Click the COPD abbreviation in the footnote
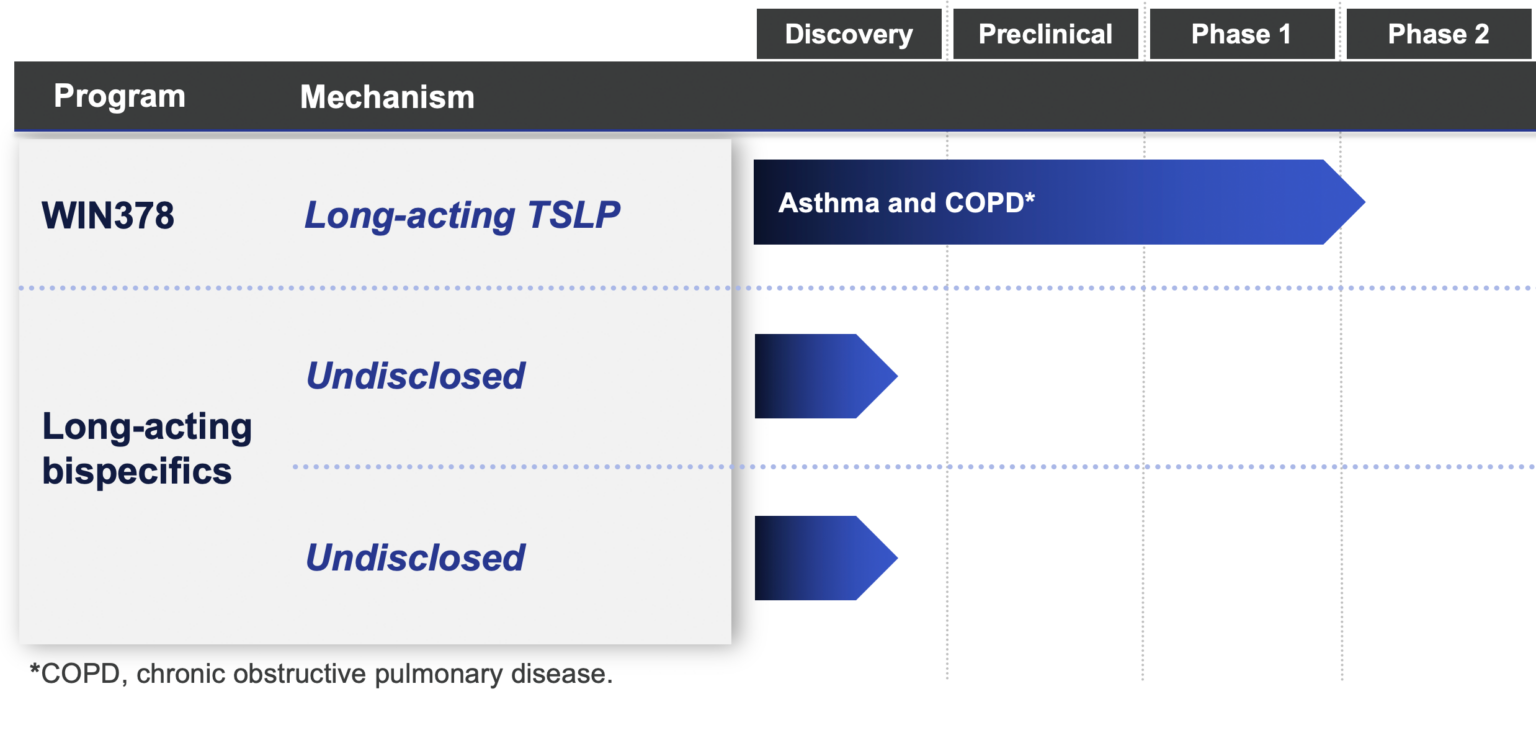Screen dimensions: 1536x735 click(x=81, y=673)
